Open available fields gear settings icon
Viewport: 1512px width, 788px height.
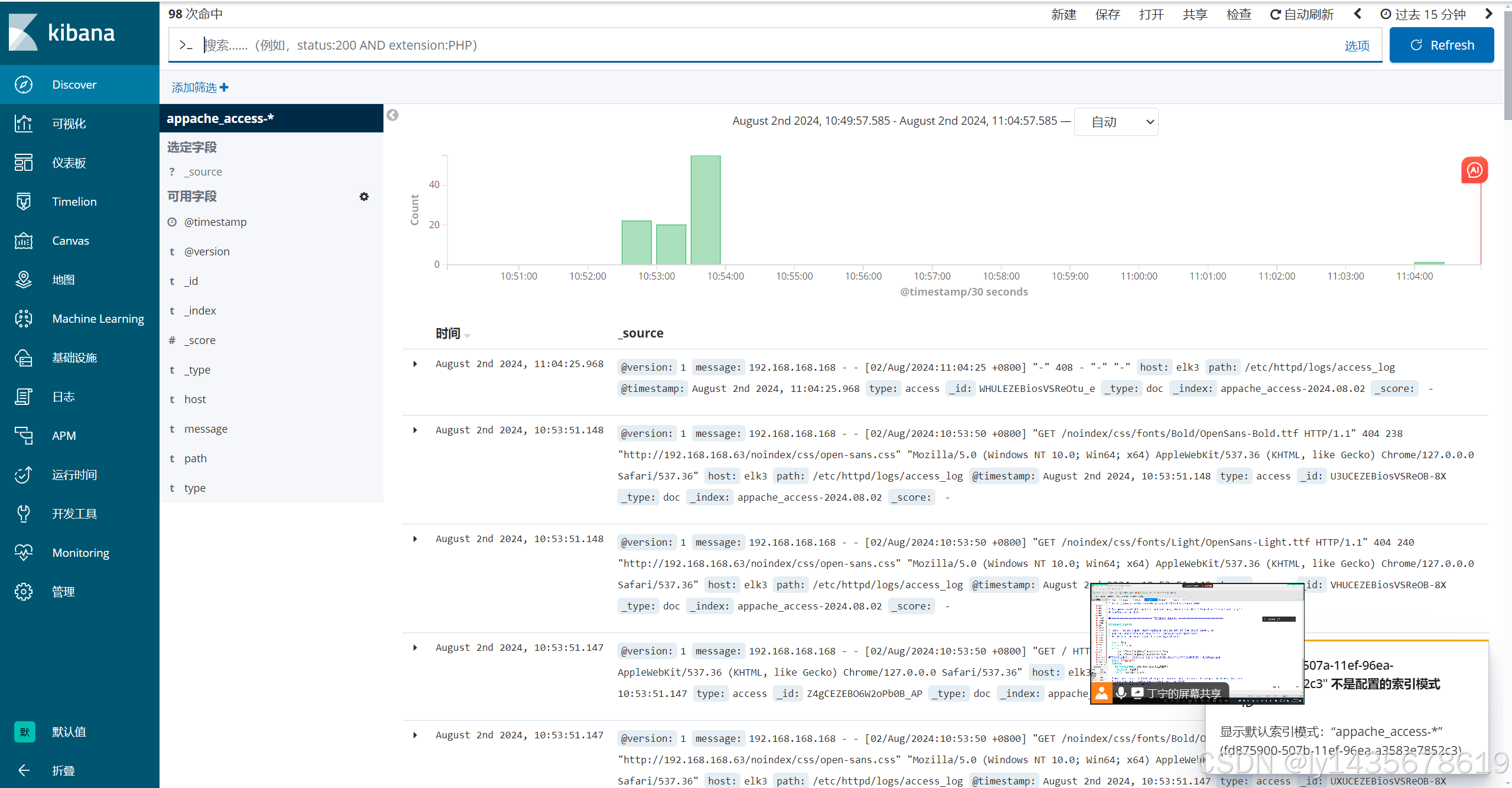click(x=364, y=196)
